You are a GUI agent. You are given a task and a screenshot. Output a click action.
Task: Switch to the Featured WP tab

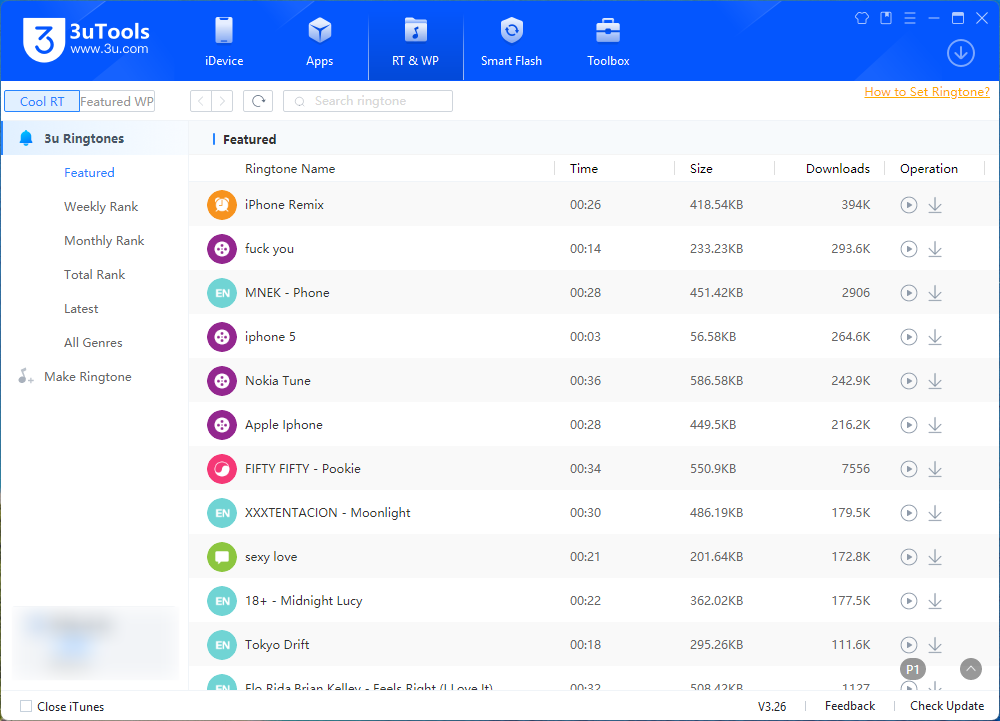click(x=117, y=101)
